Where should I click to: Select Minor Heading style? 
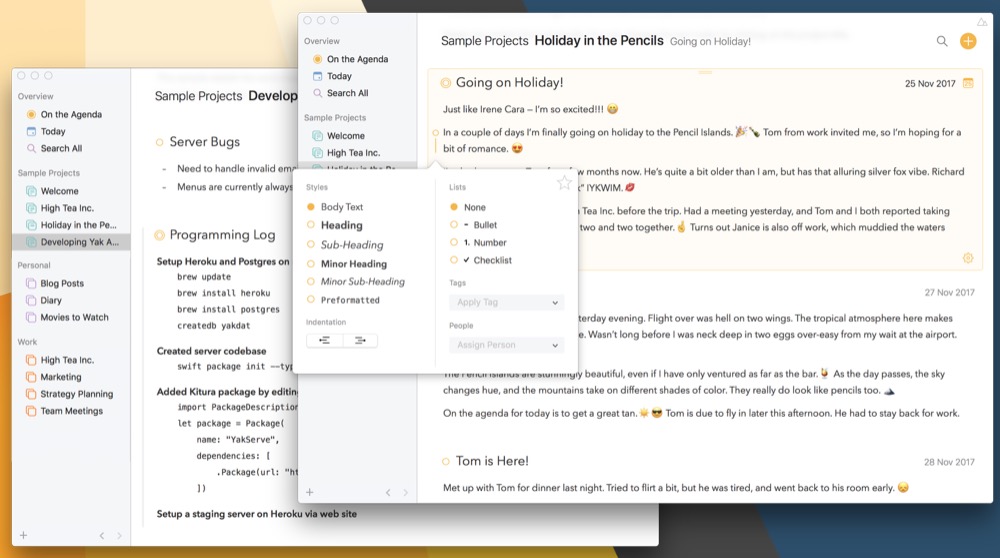347,263
